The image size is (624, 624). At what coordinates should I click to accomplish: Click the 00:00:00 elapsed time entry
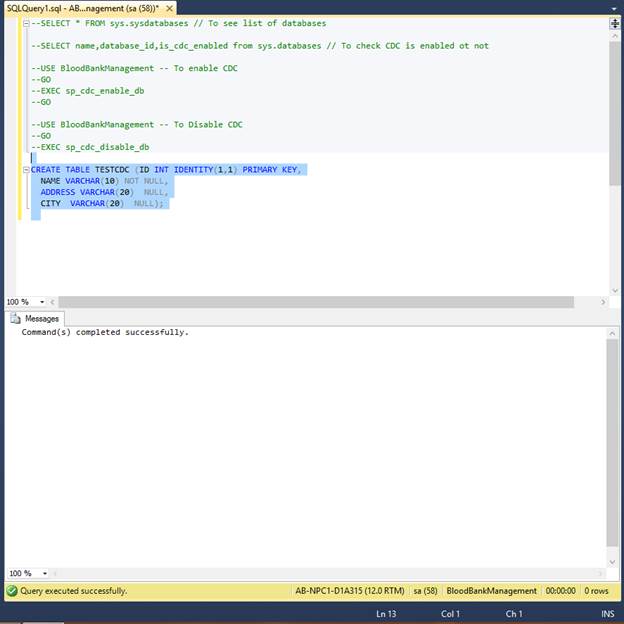(560, 591)
